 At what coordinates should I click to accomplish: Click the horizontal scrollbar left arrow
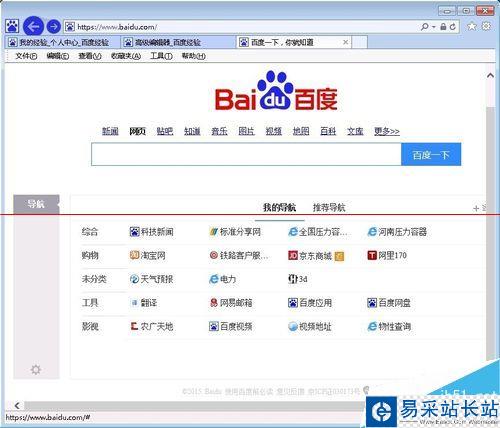pyautogui.click(x=17, y=406)
